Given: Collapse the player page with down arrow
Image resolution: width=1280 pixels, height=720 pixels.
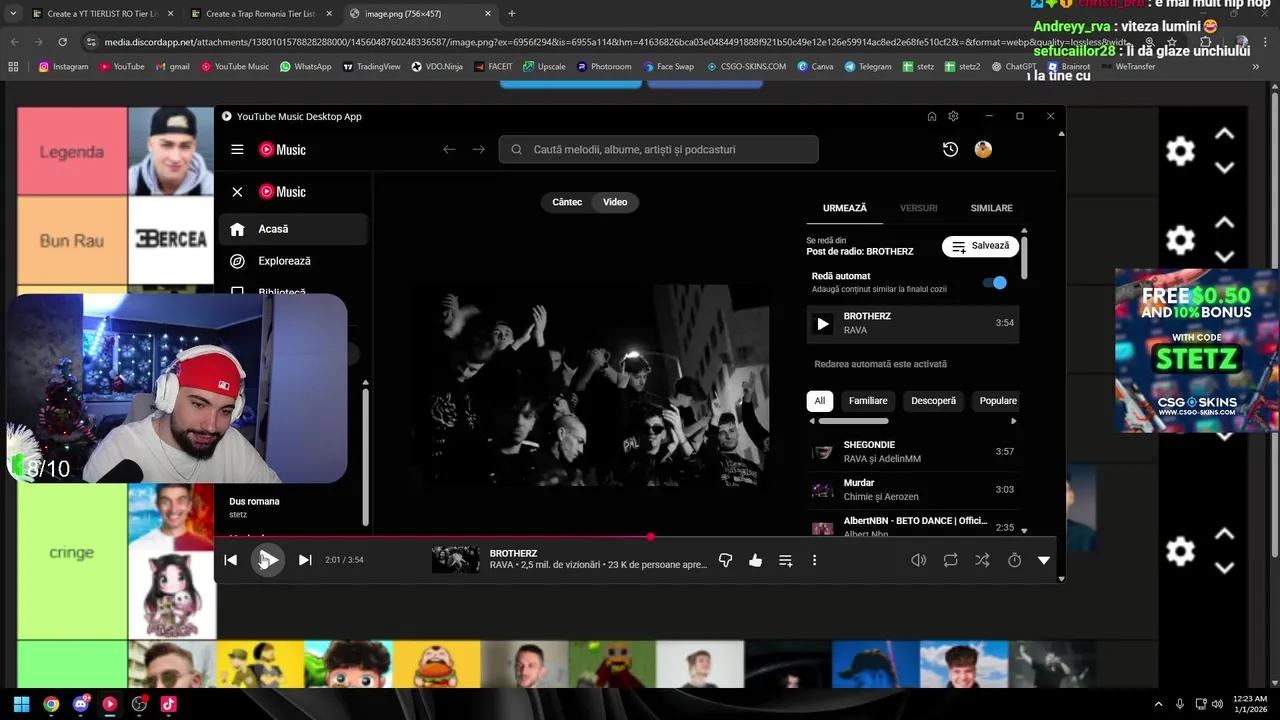Looking at the screenshot, I should 1044,560.
